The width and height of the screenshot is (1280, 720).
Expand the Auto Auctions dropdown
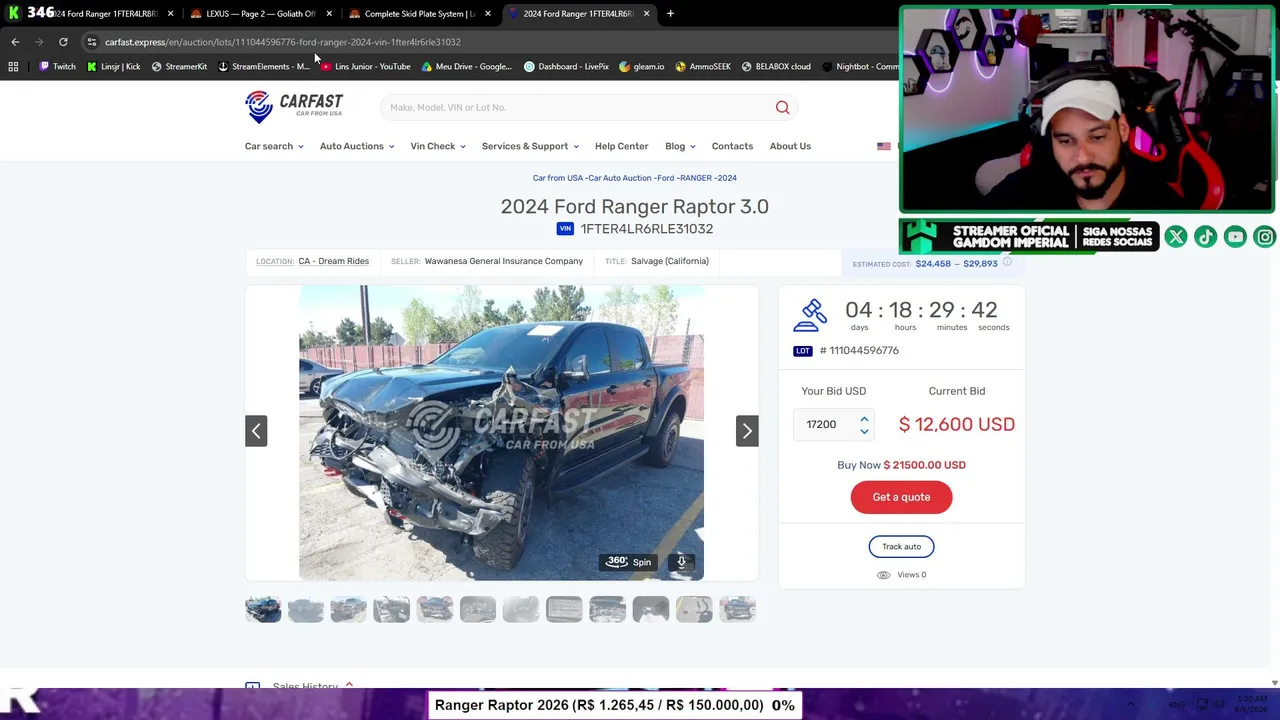[357, 146]
